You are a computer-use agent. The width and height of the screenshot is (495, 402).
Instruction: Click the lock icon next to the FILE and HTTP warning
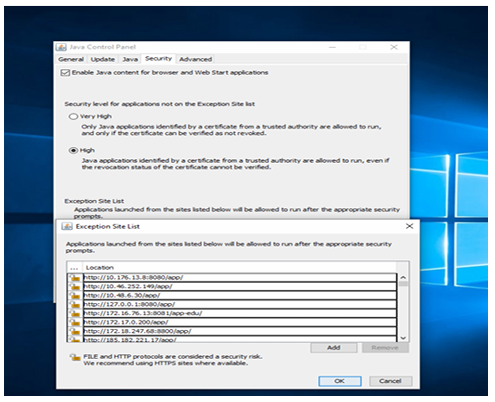point(75,357)
